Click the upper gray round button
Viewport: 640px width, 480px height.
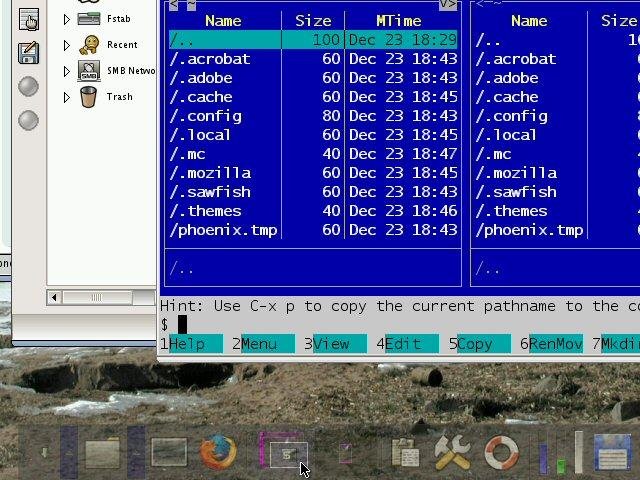pos(29,87)
